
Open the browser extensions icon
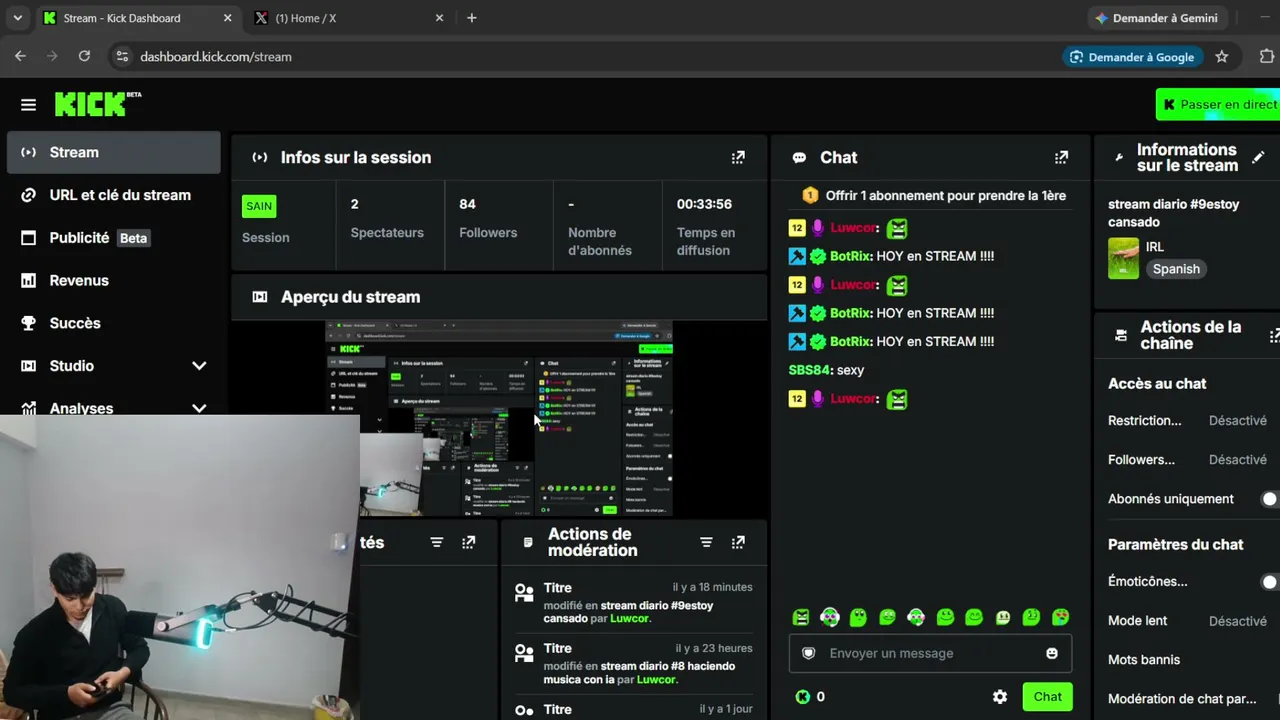tap(1267, 57)
